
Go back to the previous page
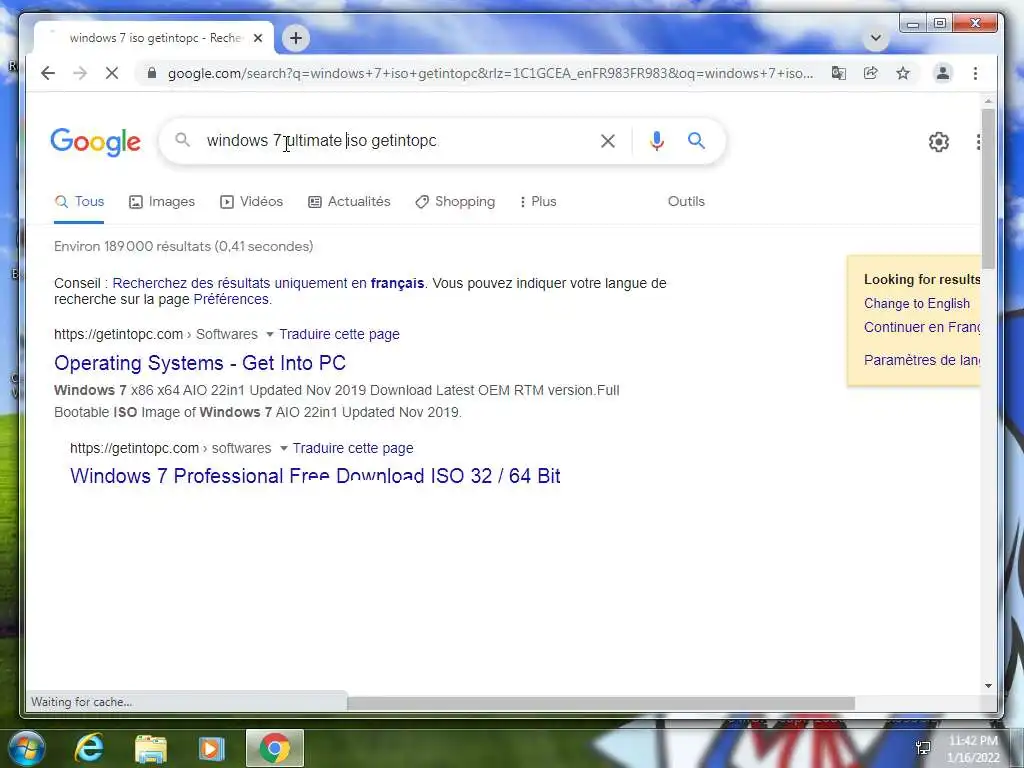click(x=48, y=73)
